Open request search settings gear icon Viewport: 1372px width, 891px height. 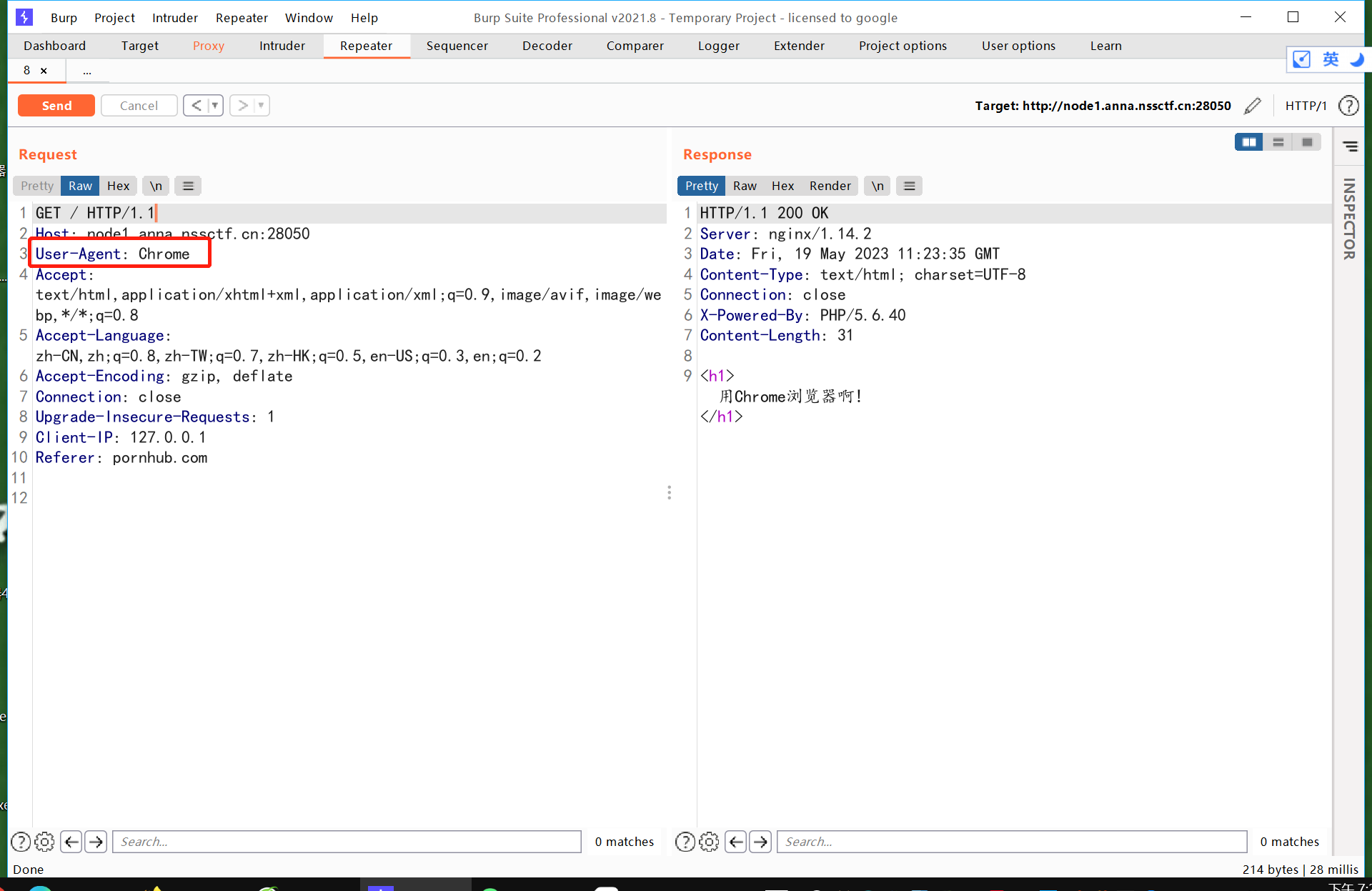[x=44, y=842]
